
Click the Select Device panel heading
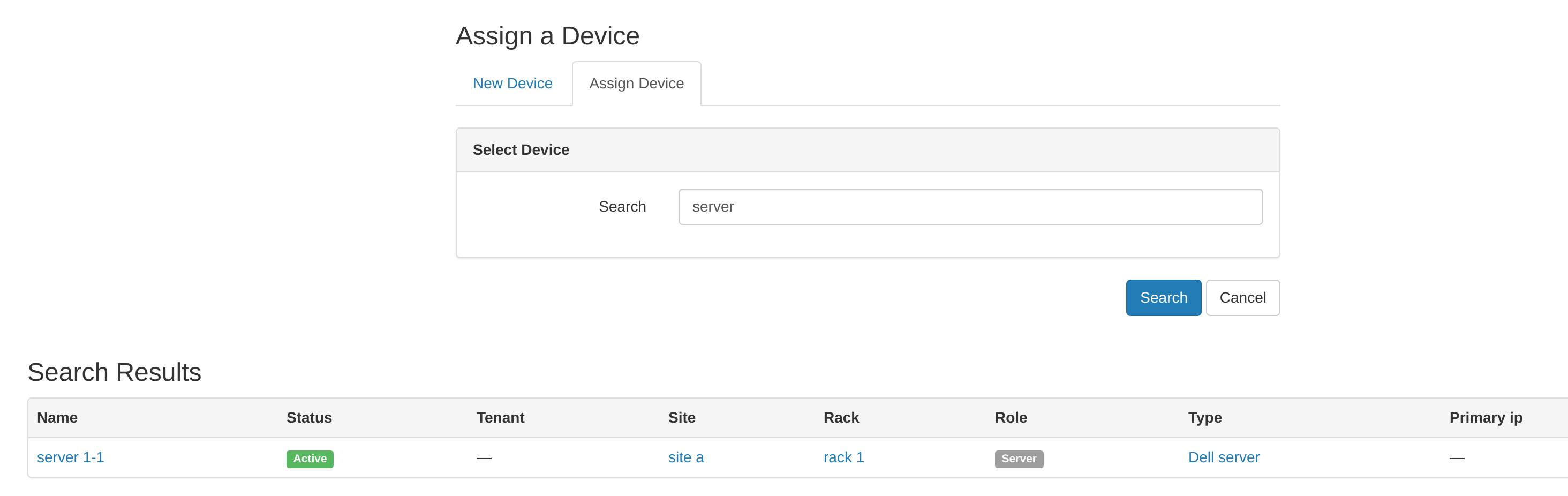[521, 150]
